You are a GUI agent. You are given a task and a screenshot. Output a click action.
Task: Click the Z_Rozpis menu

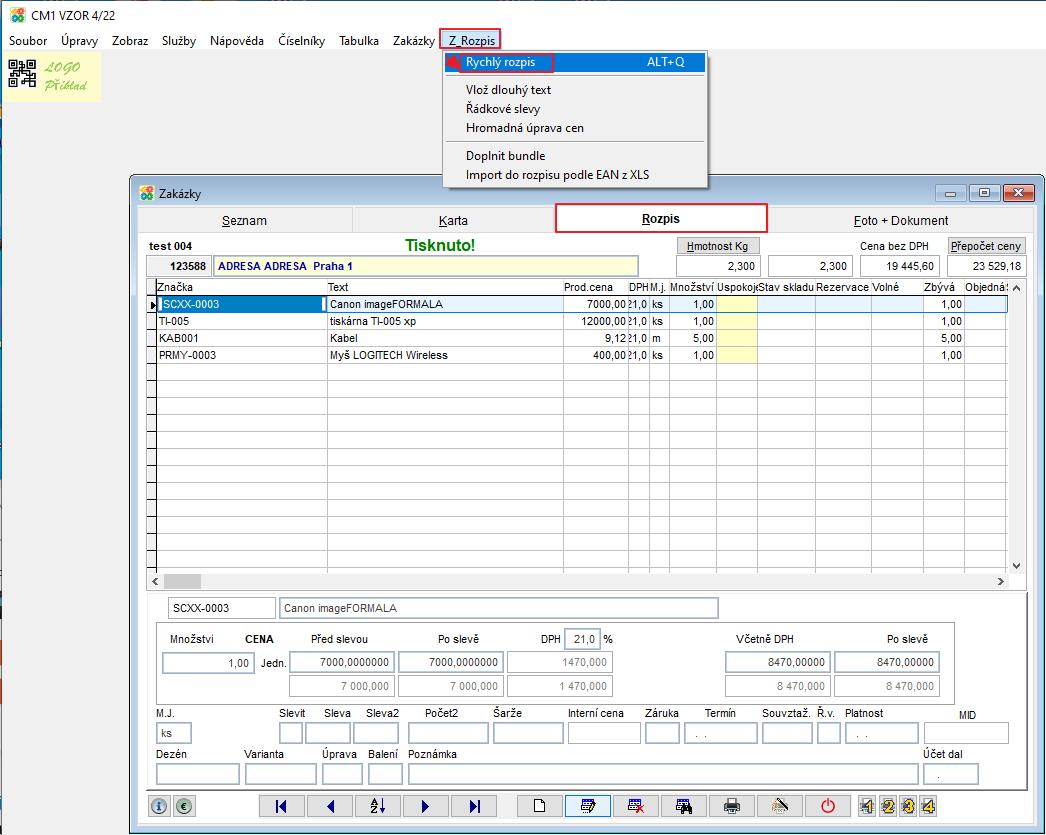coord(471,41)
